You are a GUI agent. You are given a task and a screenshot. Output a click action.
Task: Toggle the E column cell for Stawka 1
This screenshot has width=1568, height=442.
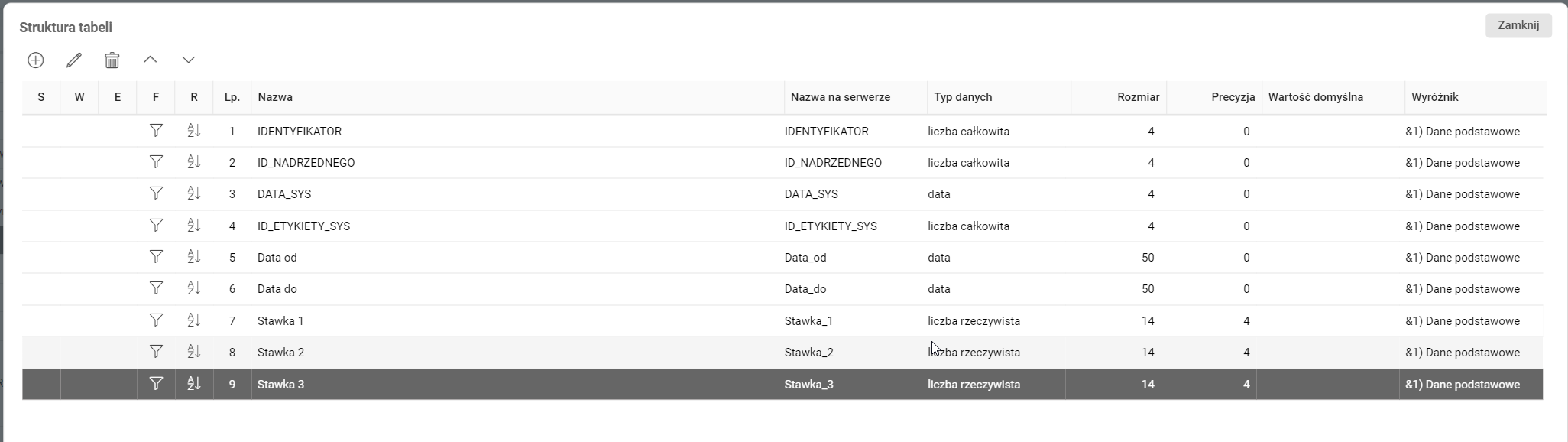tap(118, 320)
